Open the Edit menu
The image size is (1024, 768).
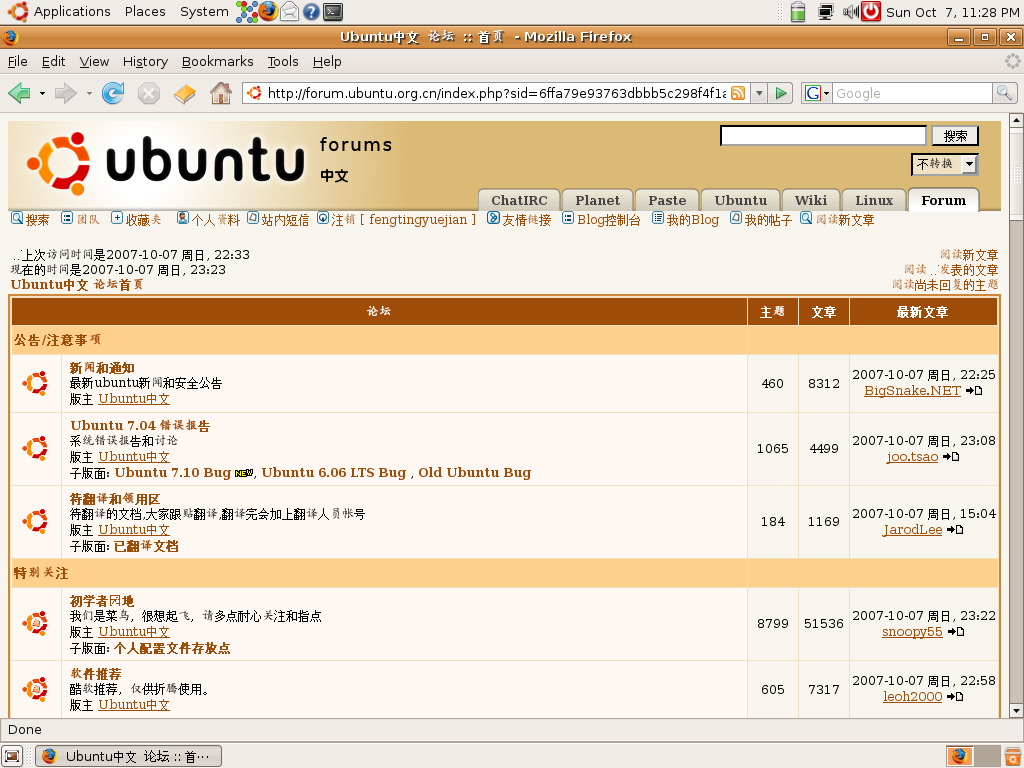pyautogui.click(x=54, y=61)
